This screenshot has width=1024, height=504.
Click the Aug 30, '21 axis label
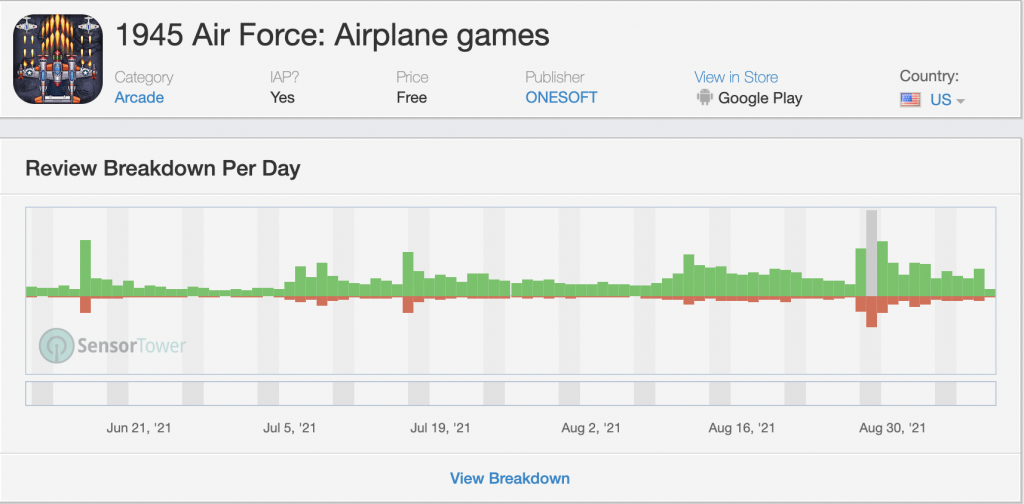[892, 428]
